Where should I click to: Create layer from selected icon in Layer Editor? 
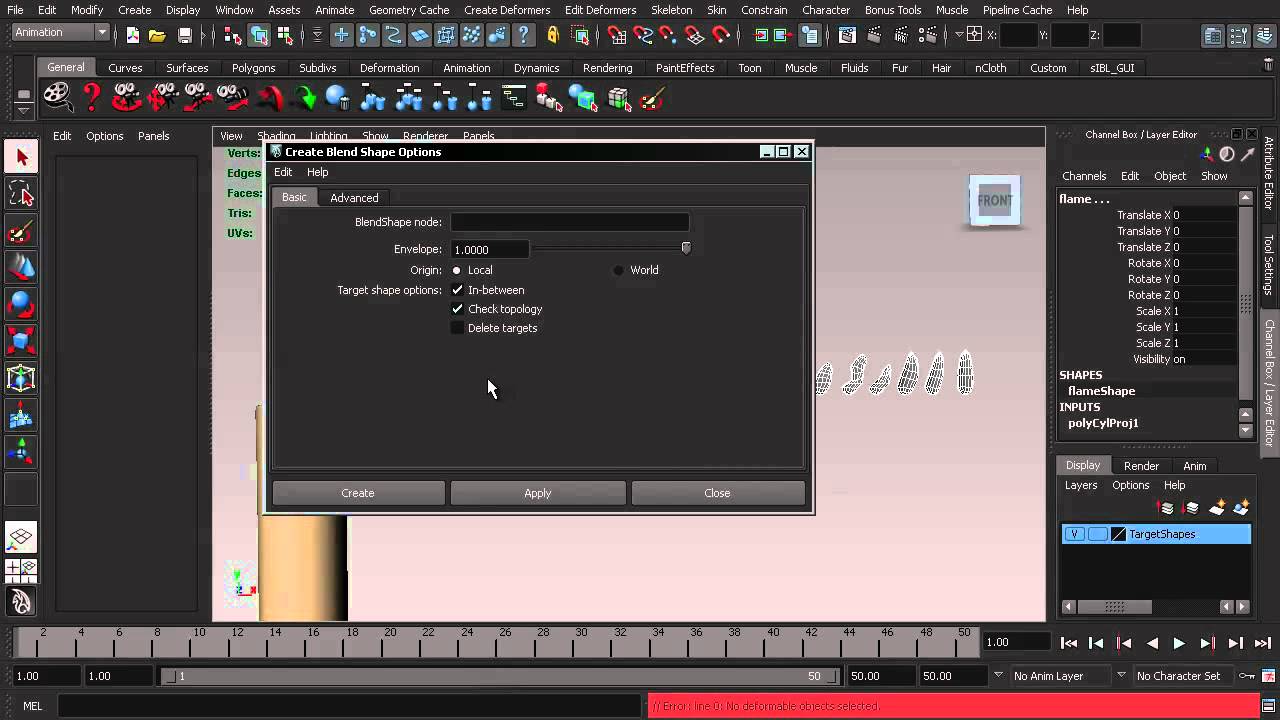click(x=1242, y=508)
